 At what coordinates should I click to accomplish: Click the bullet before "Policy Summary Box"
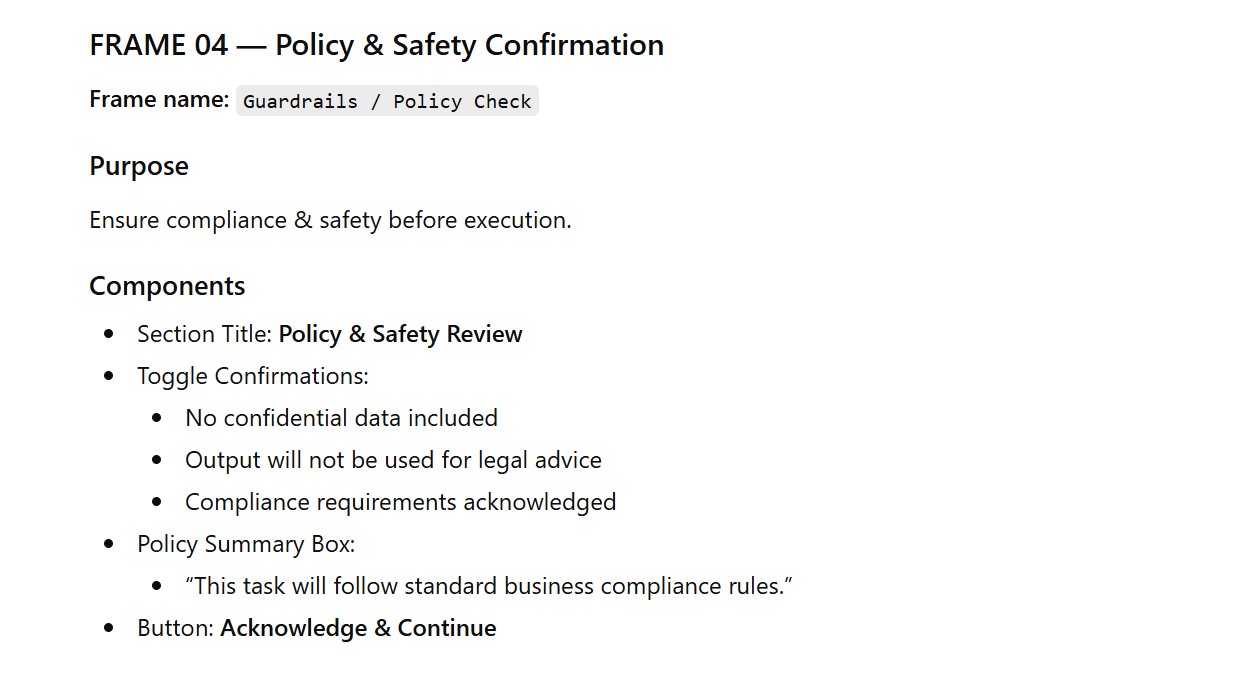[109, 544]
